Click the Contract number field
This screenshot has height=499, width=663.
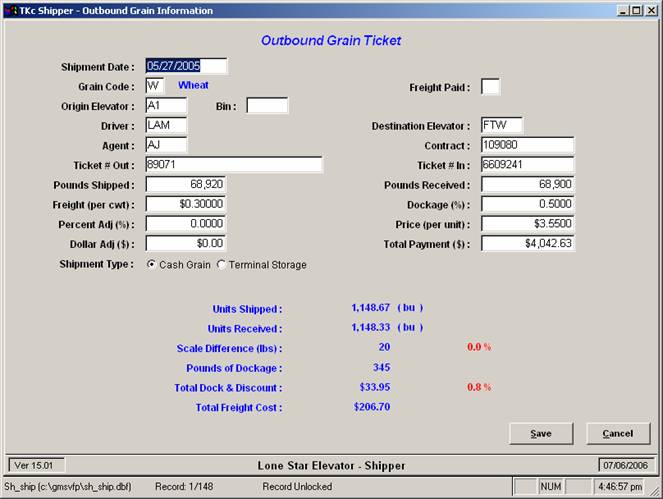tap(527, 146)
